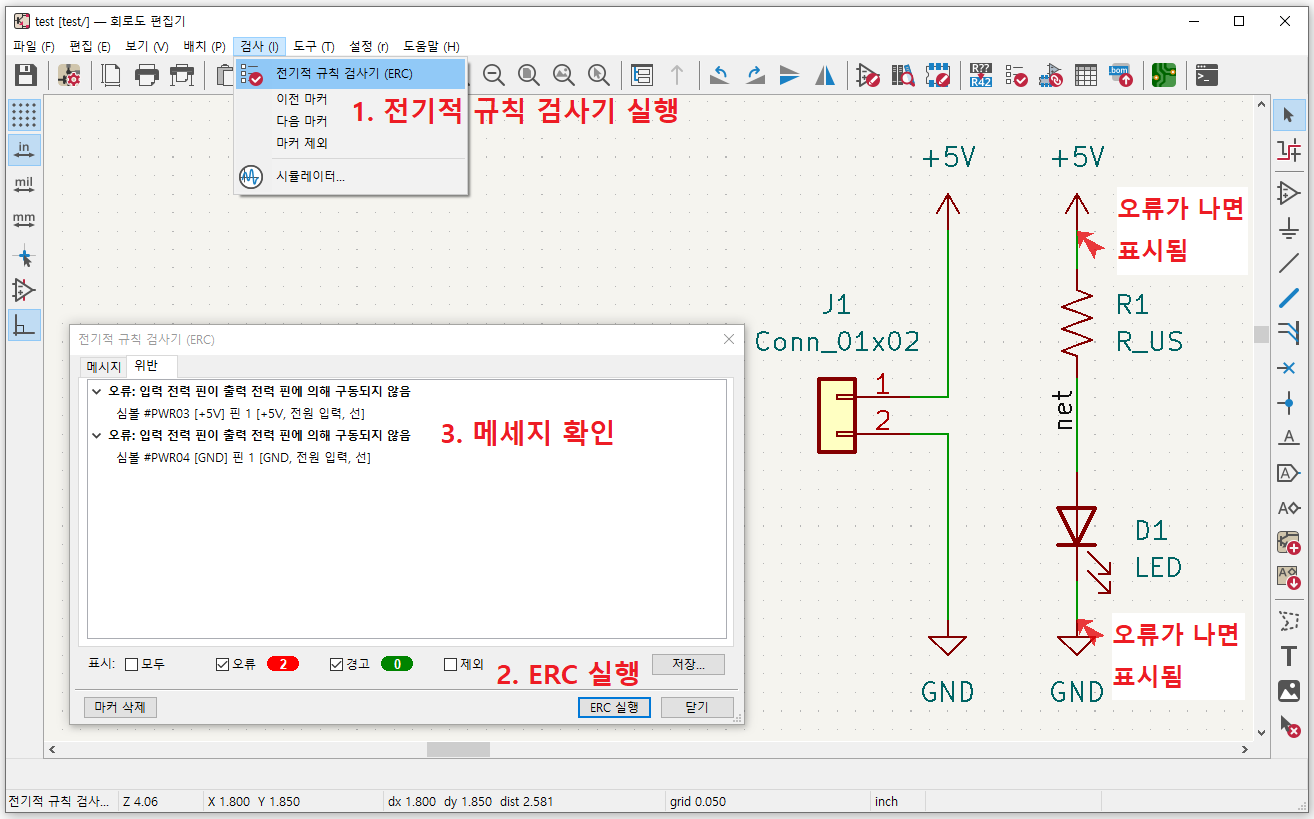Collapse the first ERC error entry
This screenshot has height=819, width=1314.
96,392
